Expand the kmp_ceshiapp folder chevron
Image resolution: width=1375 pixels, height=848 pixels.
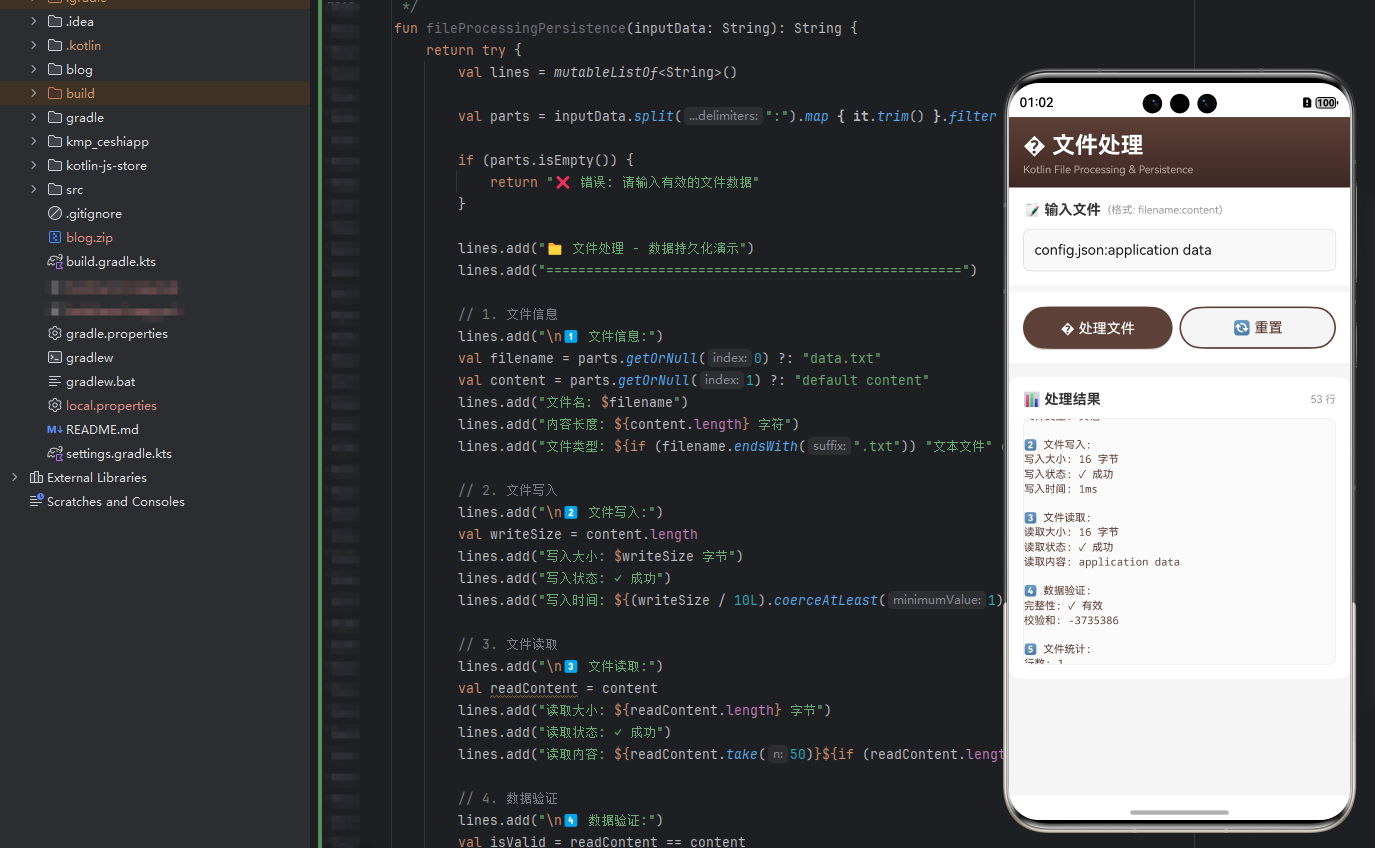pos(34,141)
